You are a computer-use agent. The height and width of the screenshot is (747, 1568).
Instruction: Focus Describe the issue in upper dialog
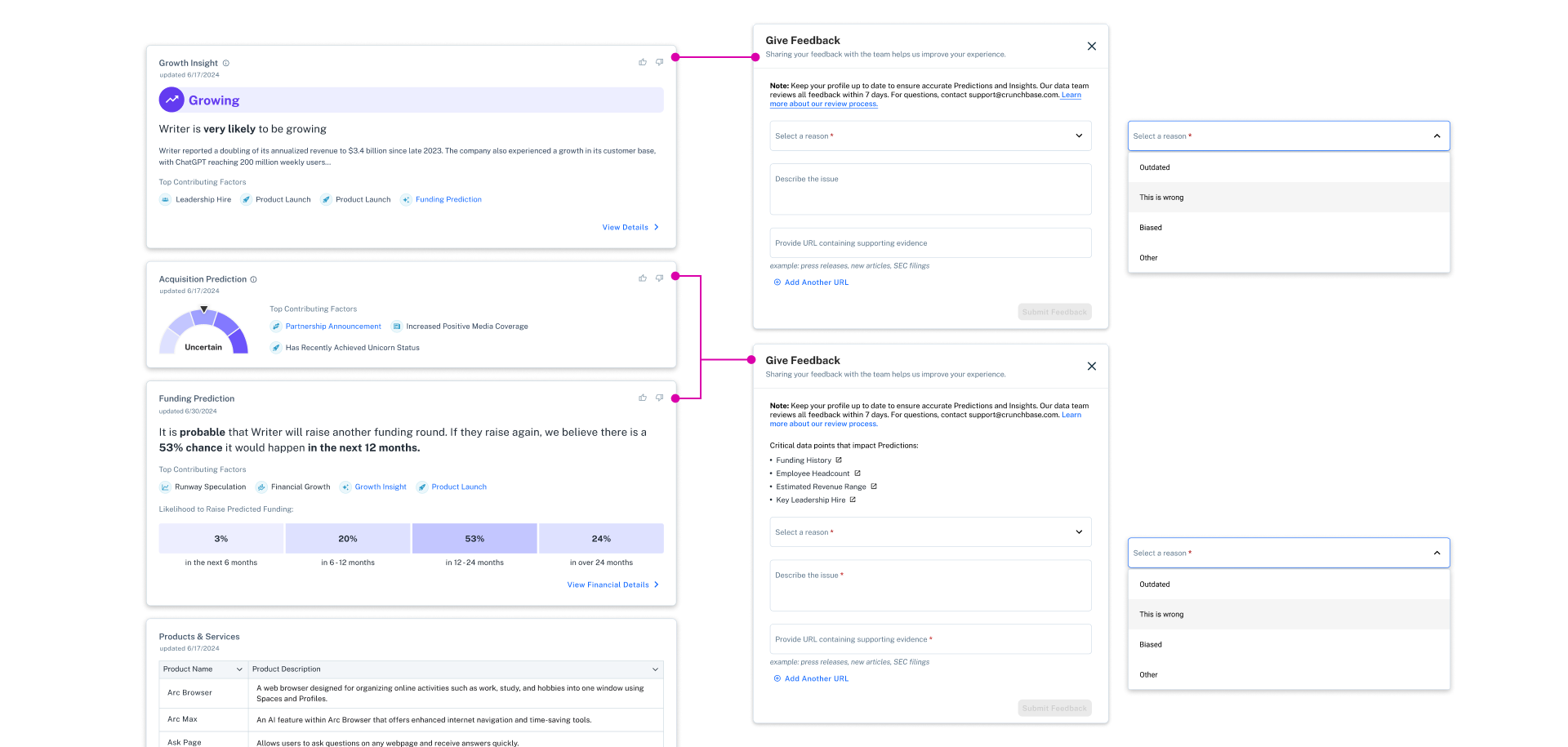coord(930,189)
